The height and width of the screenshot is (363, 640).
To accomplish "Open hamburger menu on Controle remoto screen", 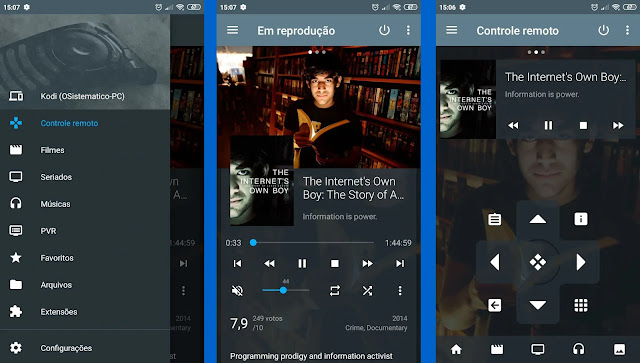I will (451, 30).
